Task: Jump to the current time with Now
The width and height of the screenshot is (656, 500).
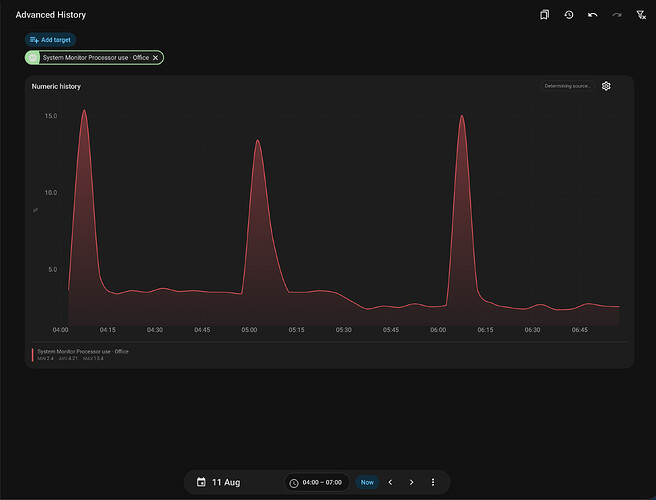Action: click(367, 482)
